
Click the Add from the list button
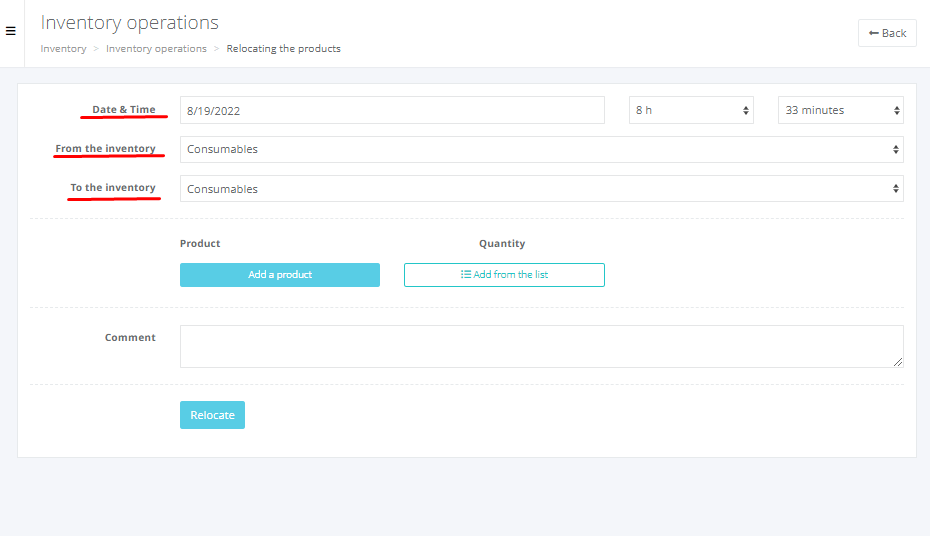click(504, 275)
